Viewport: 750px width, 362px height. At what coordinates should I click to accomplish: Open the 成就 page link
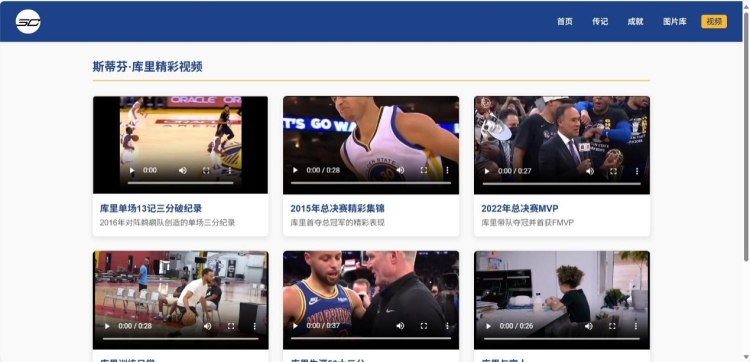click(x=635, y=22)
